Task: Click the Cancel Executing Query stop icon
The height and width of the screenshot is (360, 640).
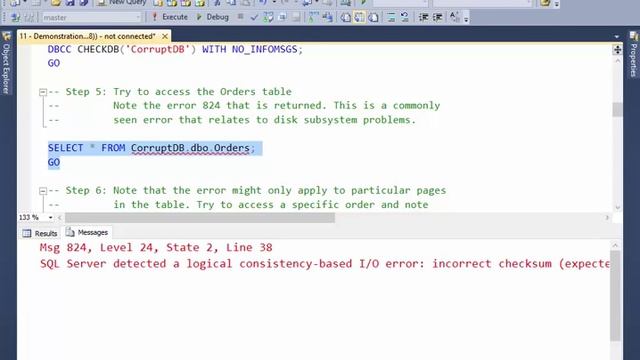Action: pos(240,17)
